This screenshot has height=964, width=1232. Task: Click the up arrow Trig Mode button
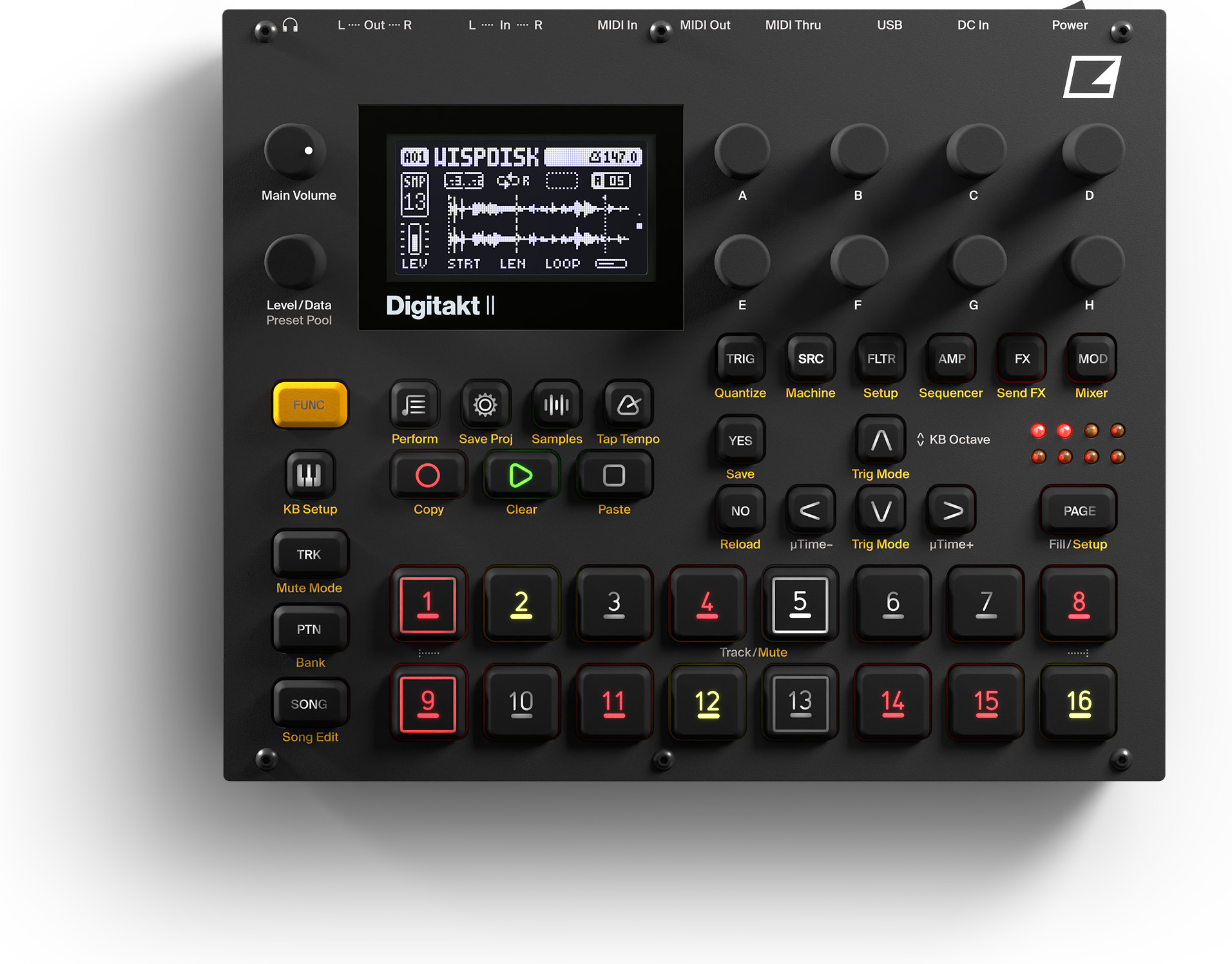[x=881, y=441]
